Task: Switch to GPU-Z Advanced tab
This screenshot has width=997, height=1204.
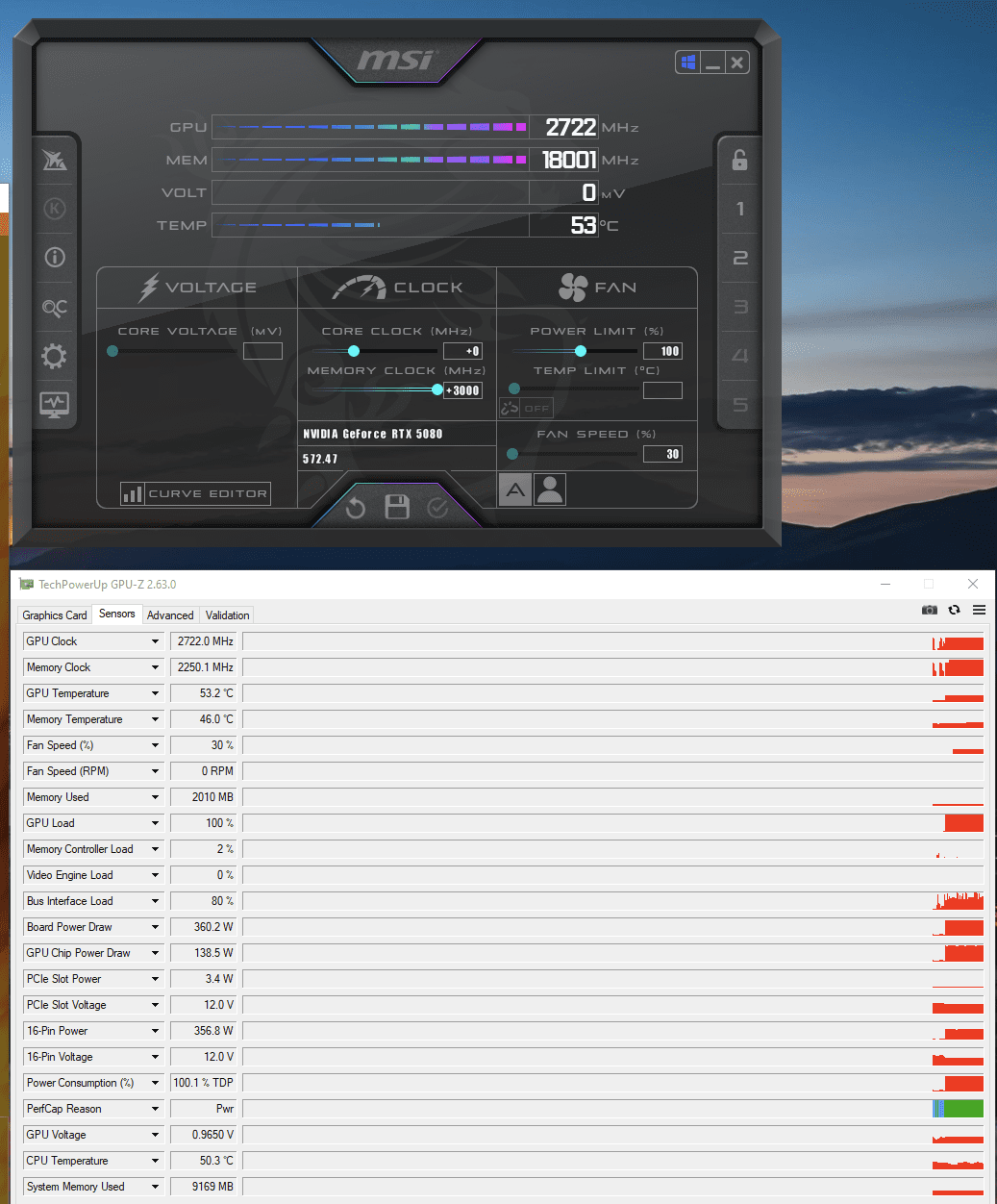Action: point(170,615)
